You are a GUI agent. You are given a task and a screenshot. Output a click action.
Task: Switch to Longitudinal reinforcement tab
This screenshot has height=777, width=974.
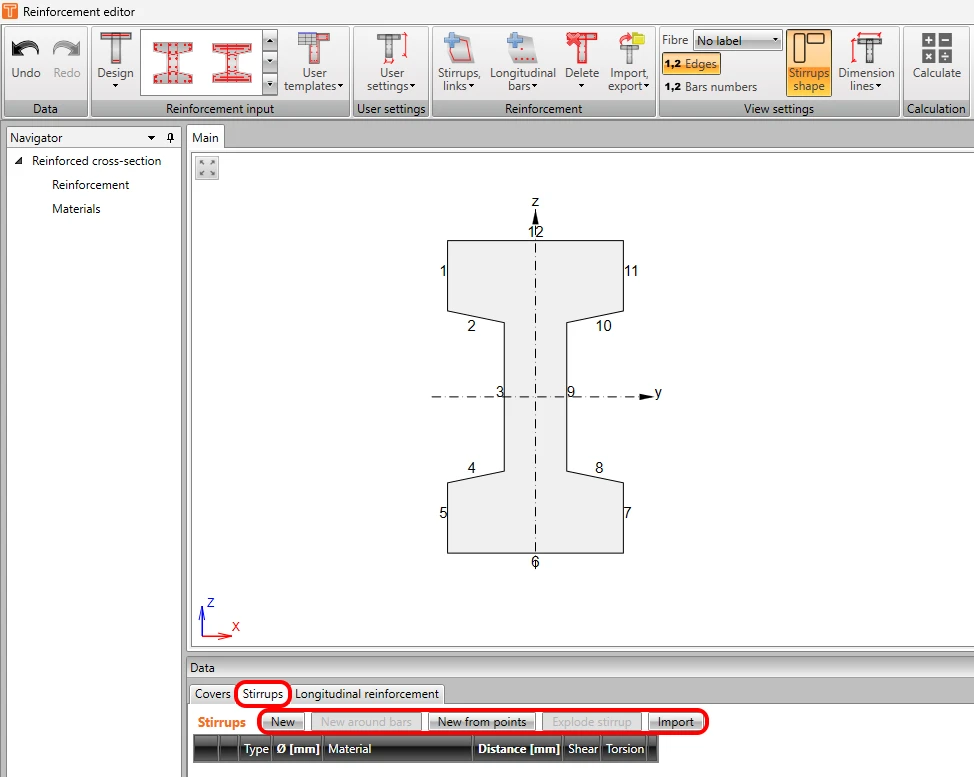[366, 694]
